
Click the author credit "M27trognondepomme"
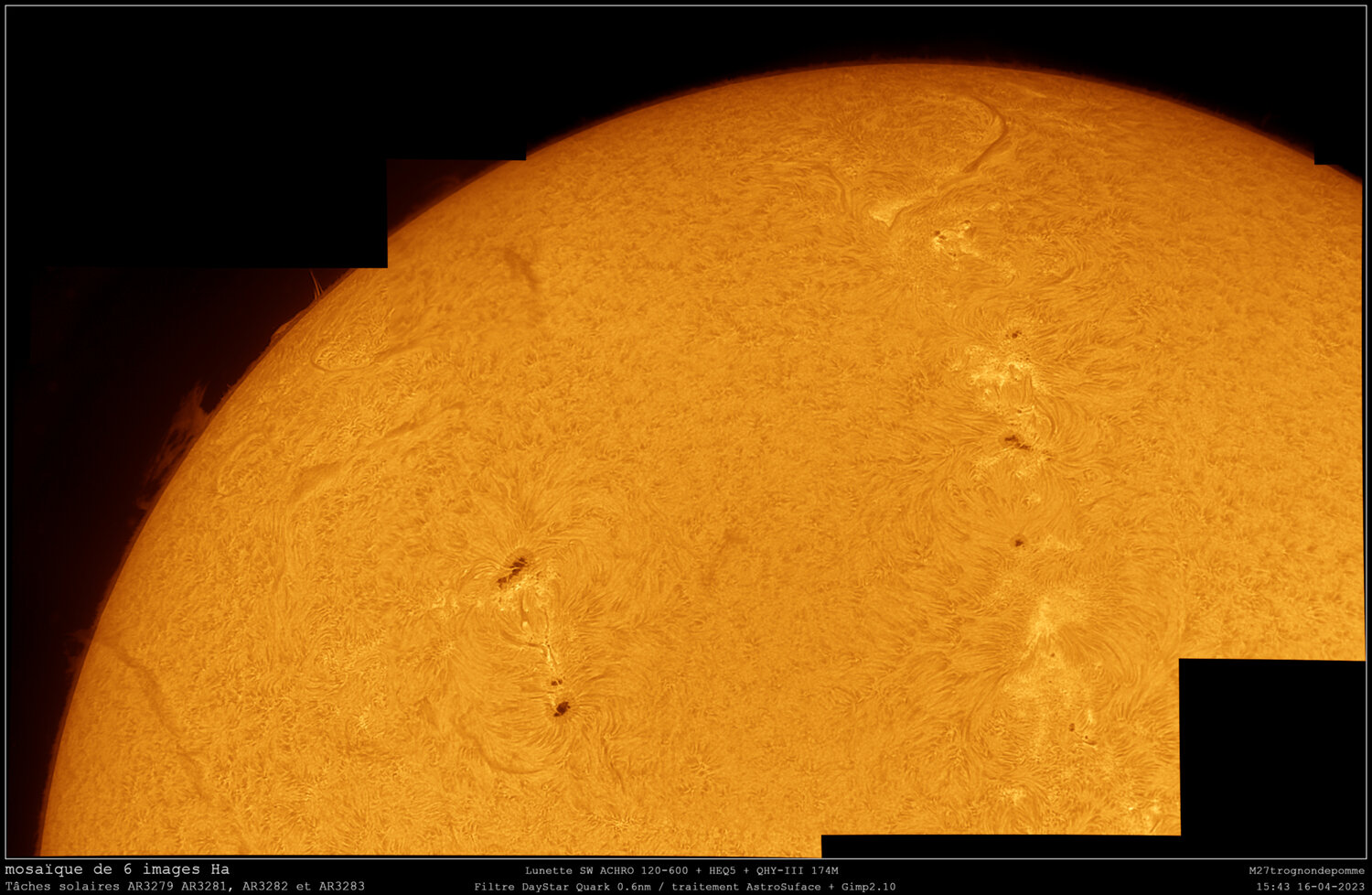1306,870
